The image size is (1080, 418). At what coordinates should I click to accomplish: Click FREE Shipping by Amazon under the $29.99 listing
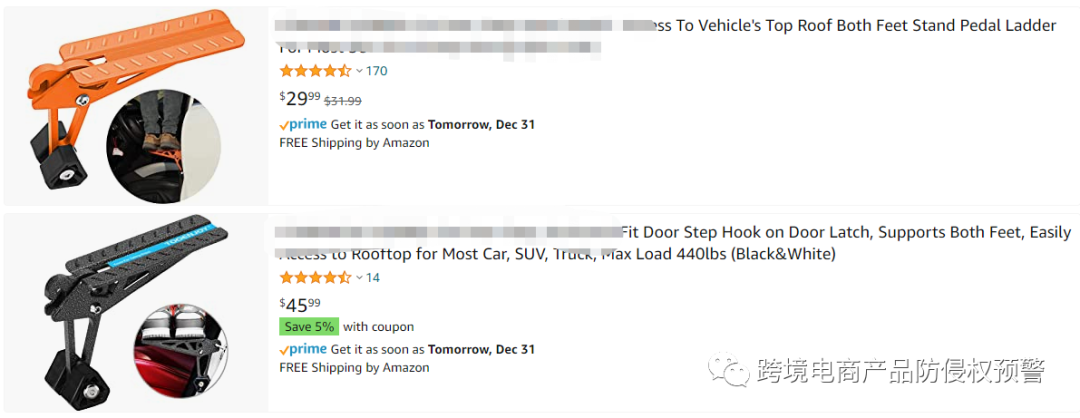pyautogui.click(x=354, y=143)
